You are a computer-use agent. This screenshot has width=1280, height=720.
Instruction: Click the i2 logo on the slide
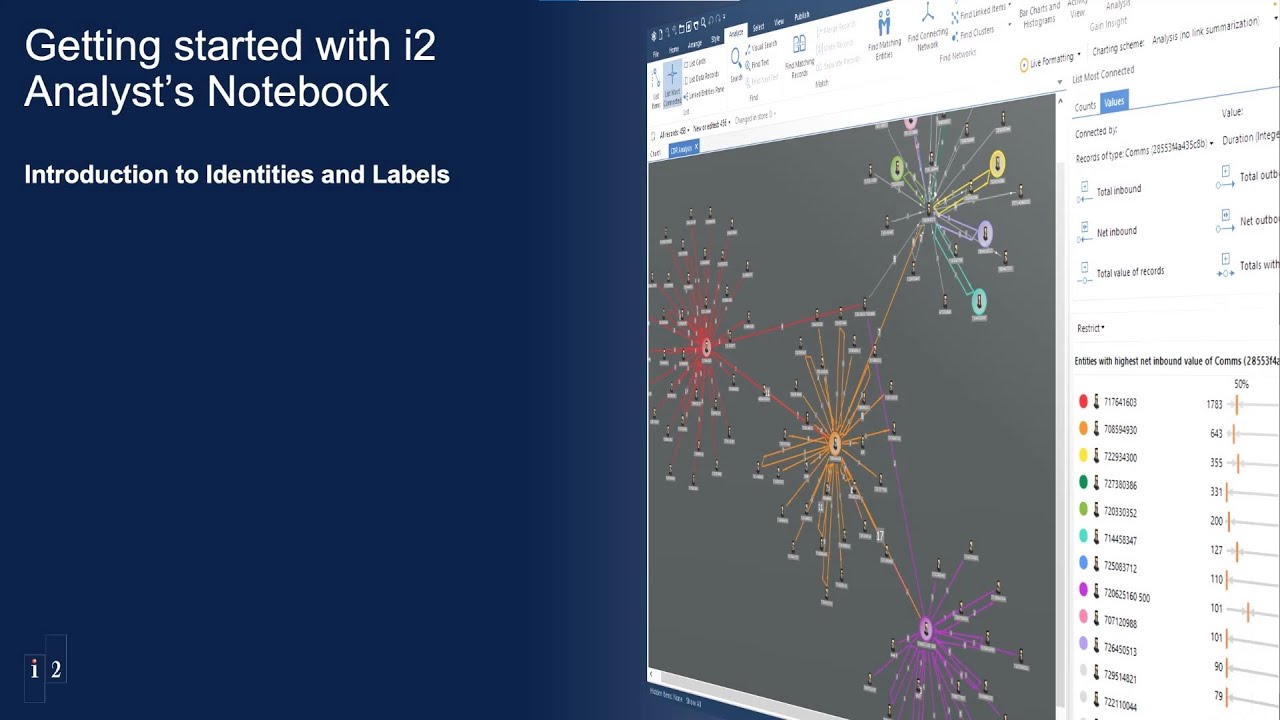coord(45,669)
